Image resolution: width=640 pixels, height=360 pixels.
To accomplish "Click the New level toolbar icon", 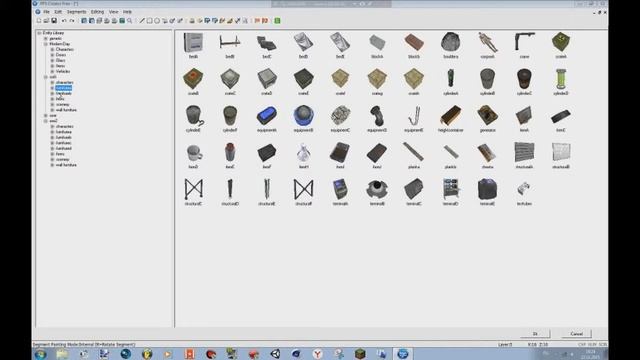I will [x=39, y=20].
